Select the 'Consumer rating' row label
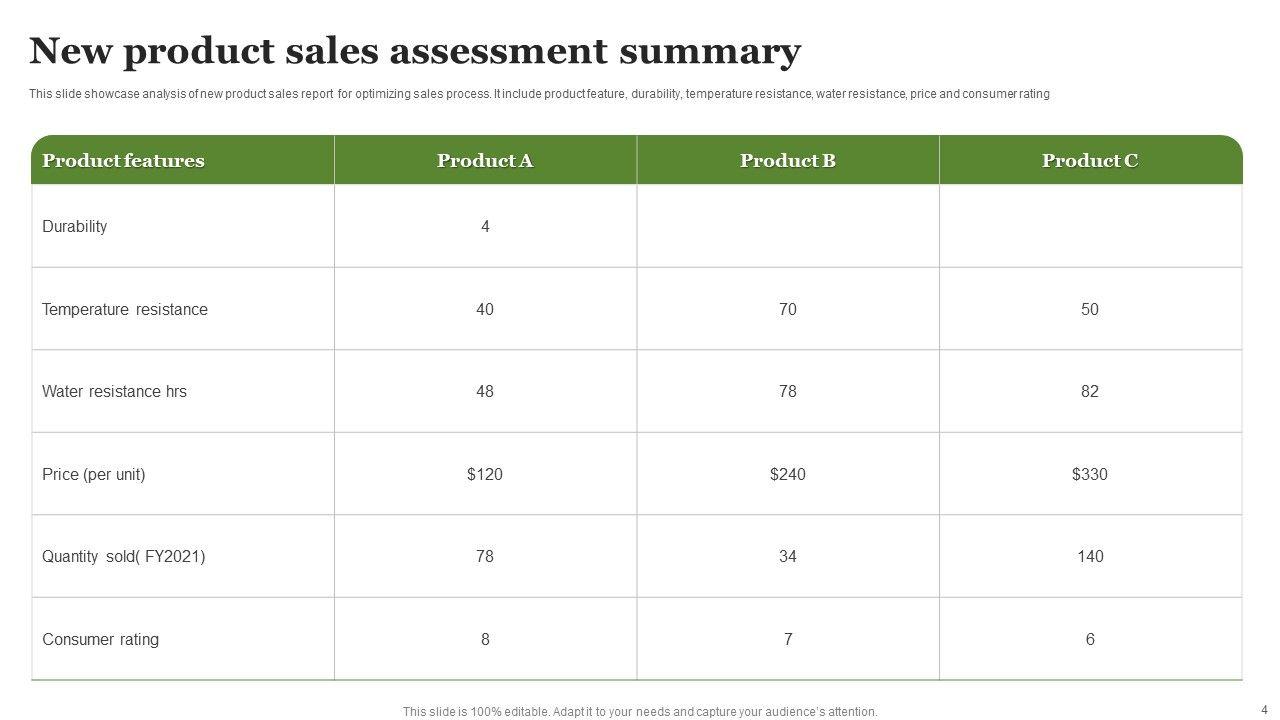 100,640
